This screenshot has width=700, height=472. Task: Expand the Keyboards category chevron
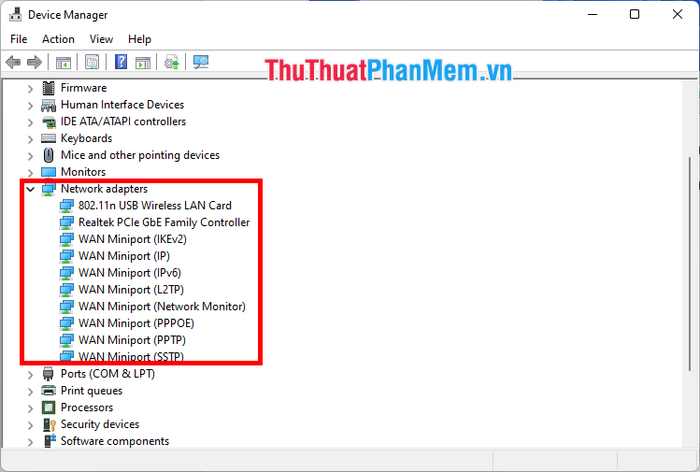pyautogui.click(x=30, y=139)
